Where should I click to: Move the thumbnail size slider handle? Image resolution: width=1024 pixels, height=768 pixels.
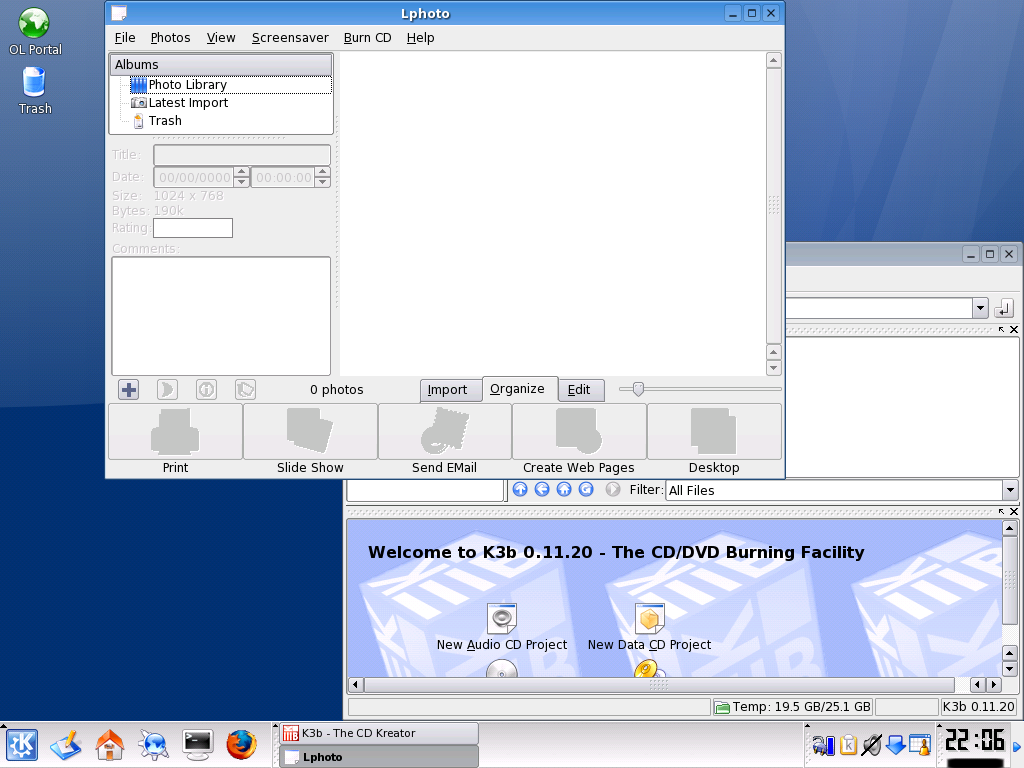click(x=638, y=389)
